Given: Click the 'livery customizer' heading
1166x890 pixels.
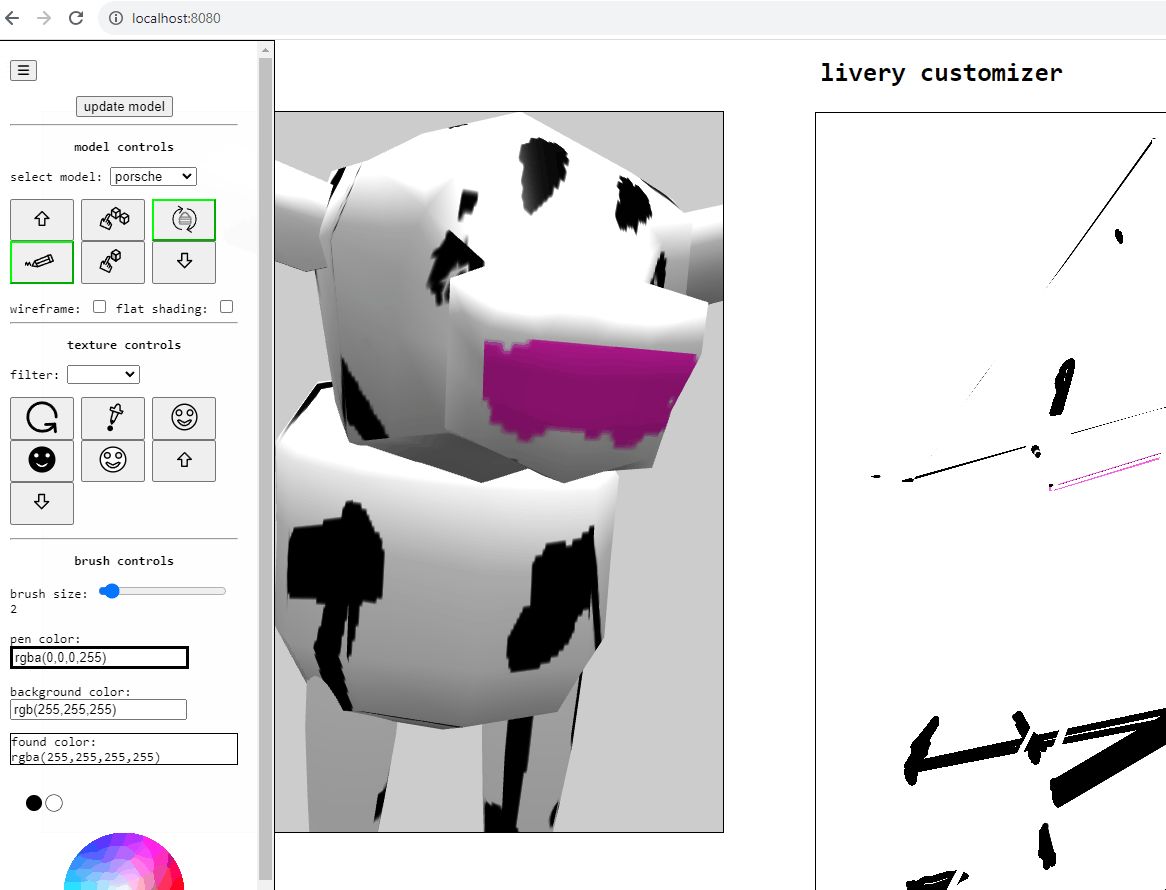Looking at the screenshot, I should pyautogui.click(x=941, y=73).
